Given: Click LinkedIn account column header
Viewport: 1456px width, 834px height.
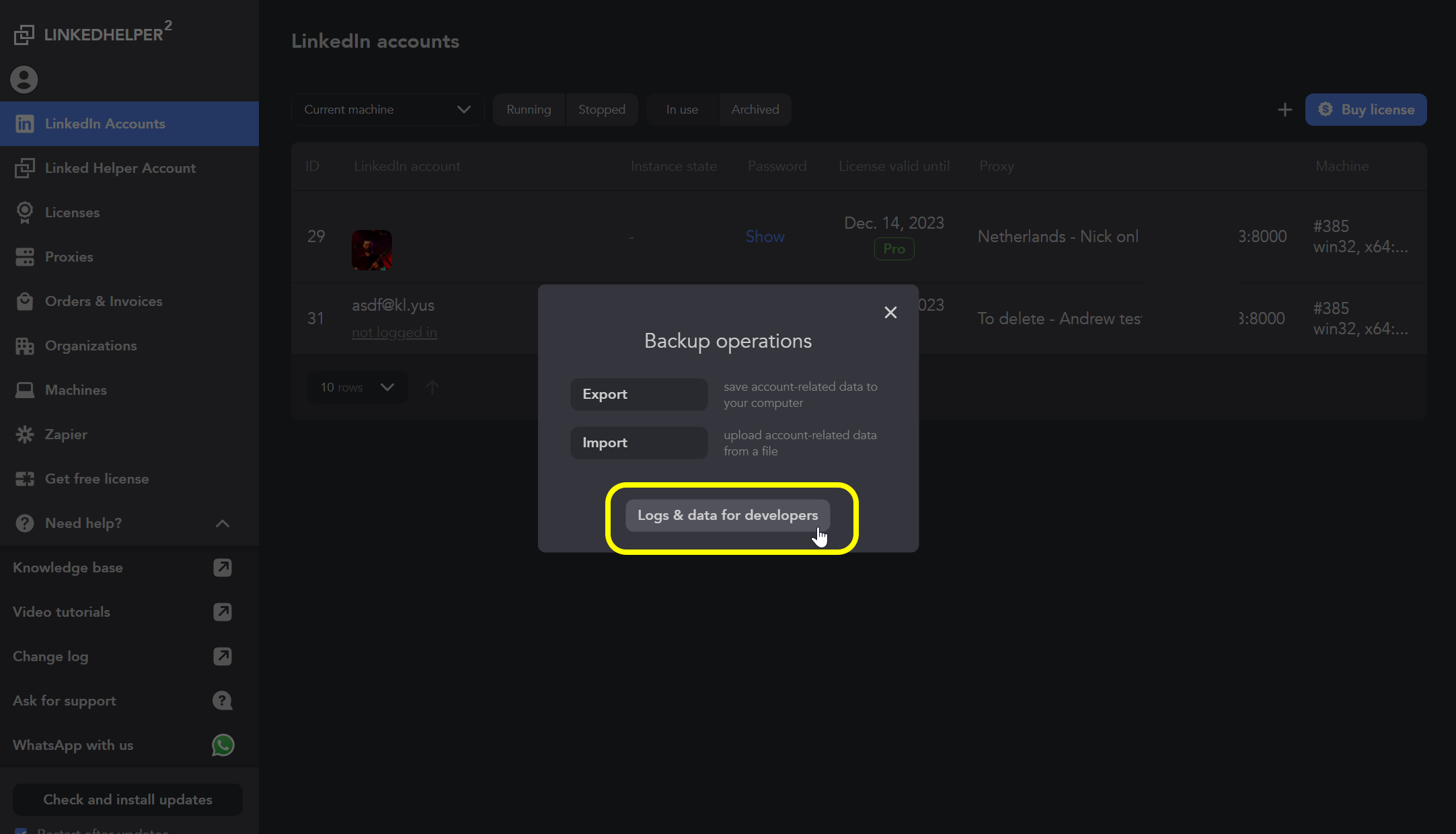Looking at the screenshot, I should pyautogui.click(x=407, y=166).
